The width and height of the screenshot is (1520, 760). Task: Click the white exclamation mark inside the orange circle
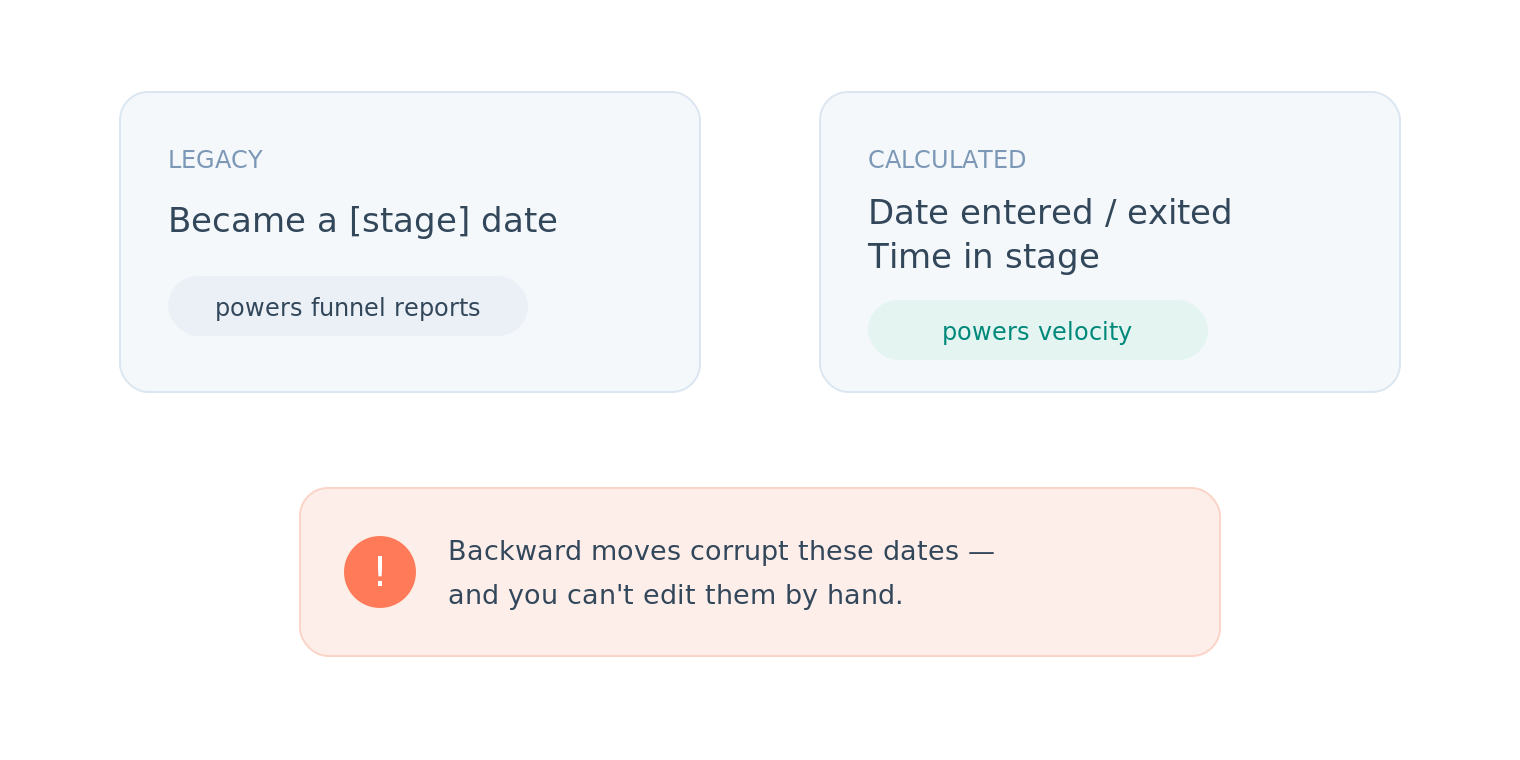click(x=380, y=572)
